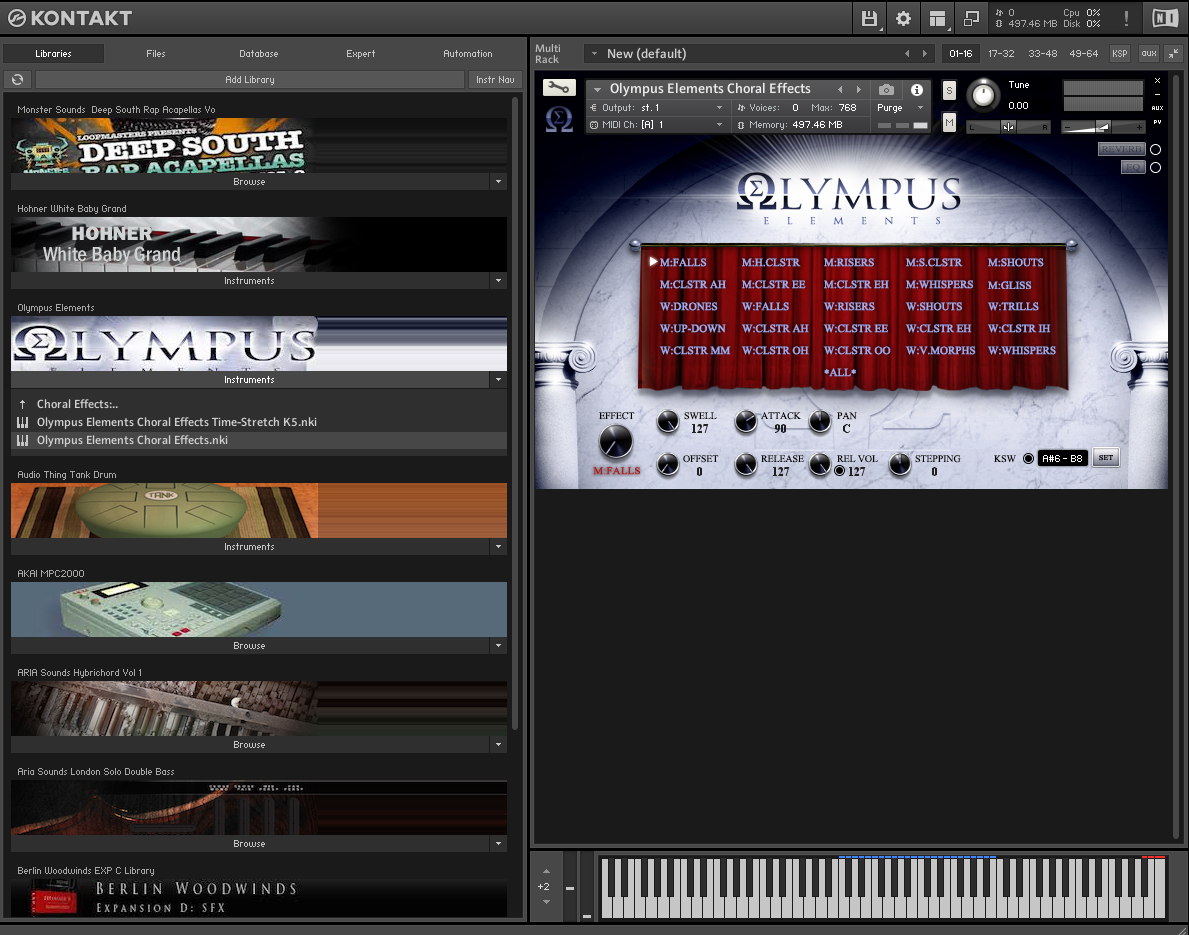This screenshot has width=1189, height=935.
Task: Enable the KSW keyswitch radio button
Action: pos(1028,458)
